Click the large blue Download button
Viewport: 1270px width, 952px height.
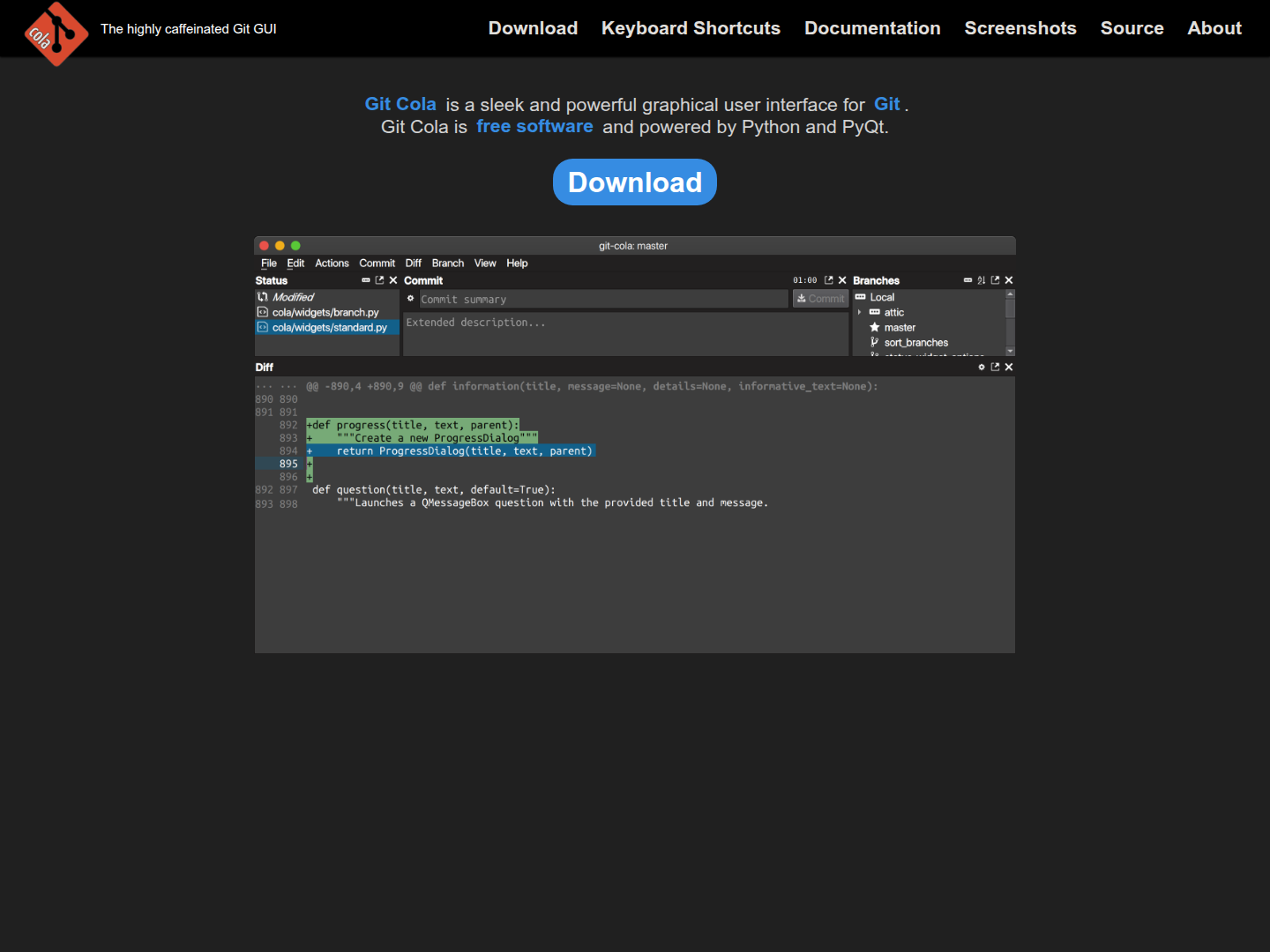(x=635, y=182)
